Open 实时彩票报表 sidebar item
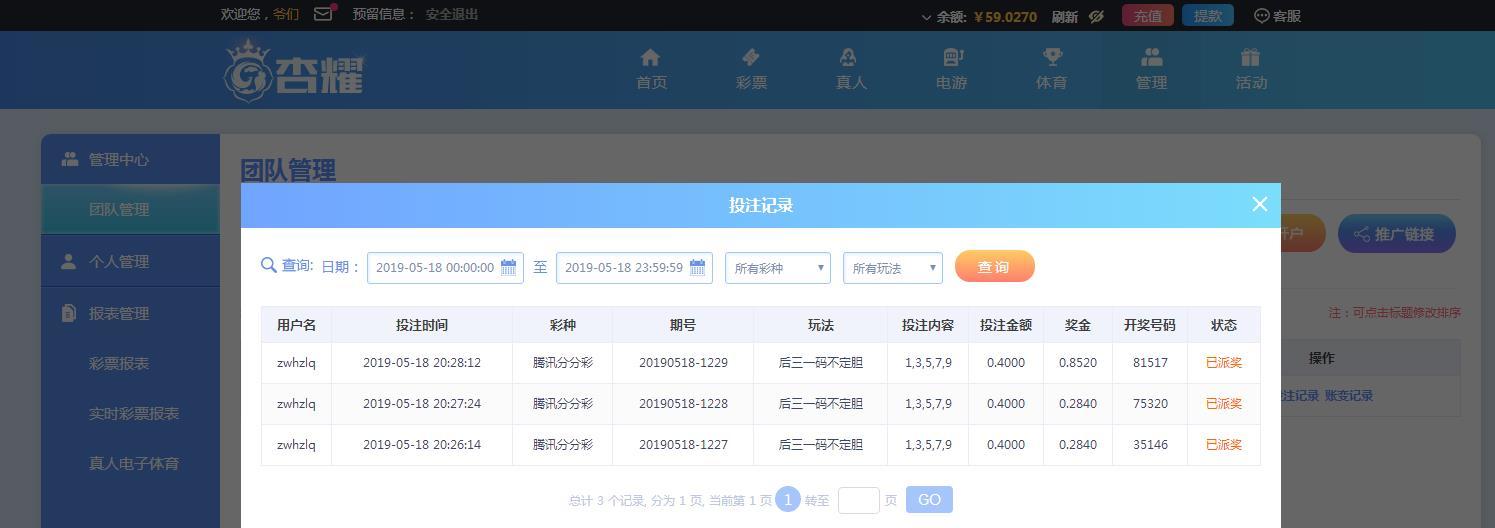Image resolution: width=1495 pixels, height=528 pixels. (134, 413)
